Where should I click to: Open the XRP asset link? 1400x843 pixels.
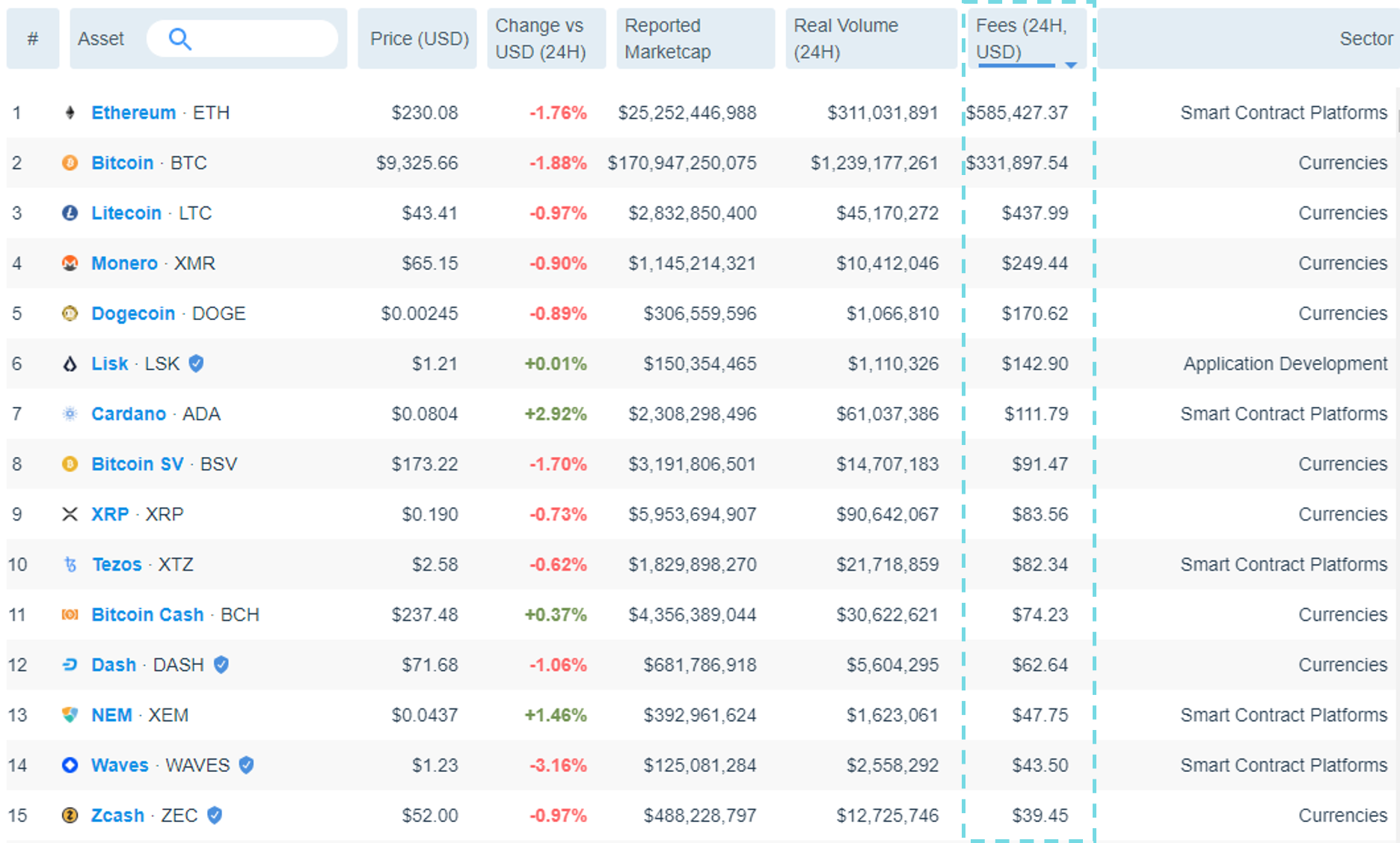tap(110, 515)
